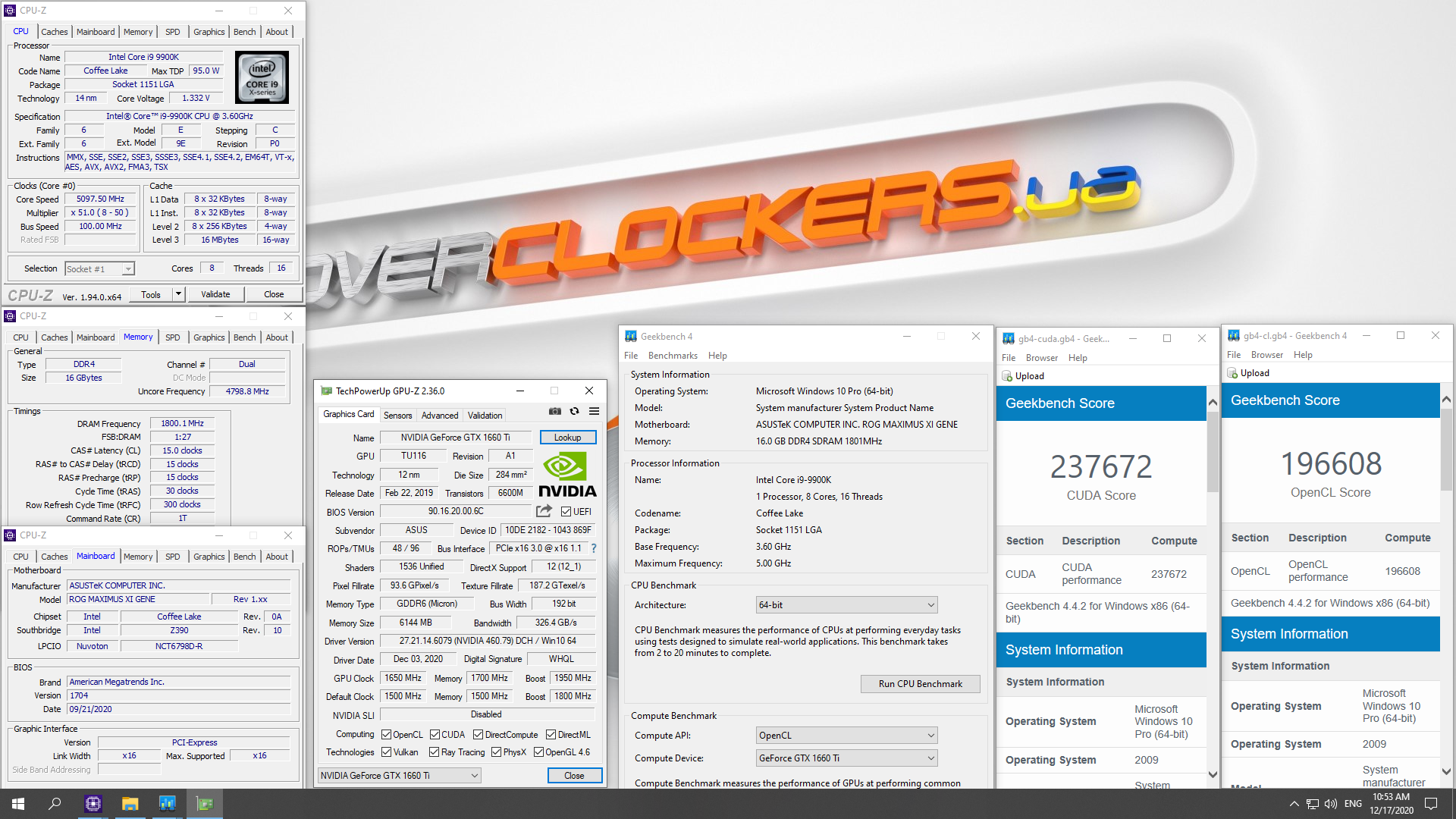Open the Validation tab in GPU-Z
Screen dimensions: 1456x819
485,416
